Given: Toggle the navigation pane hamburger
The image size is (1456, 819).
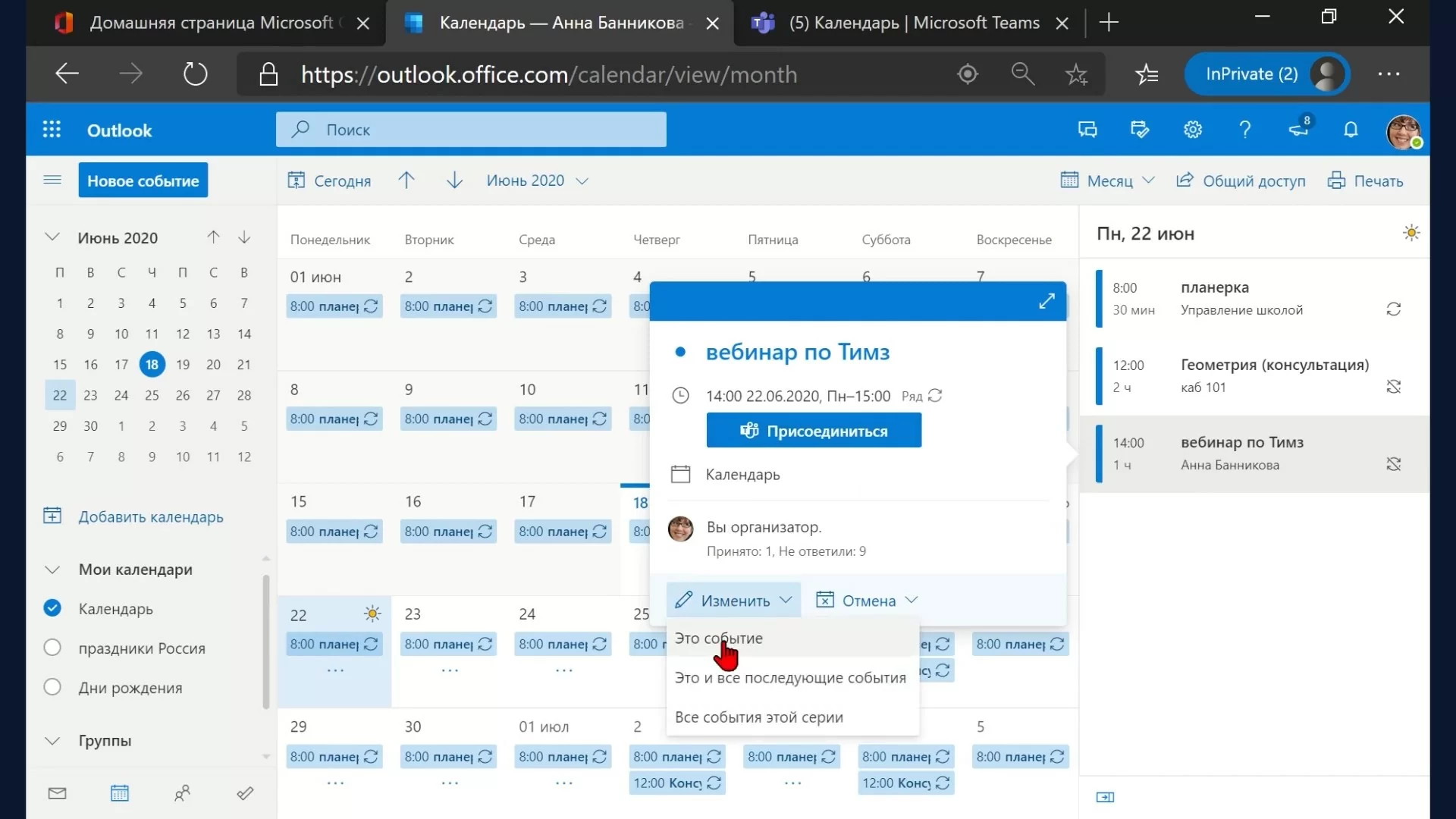Looking at the screenshot, I should (52, 180).
